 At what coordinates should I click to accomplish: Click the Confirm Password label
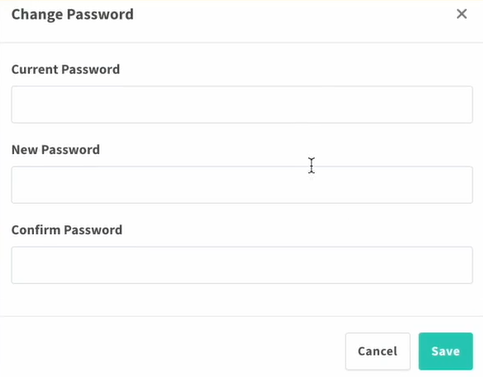pyautogui.click(x=67, y=230)
